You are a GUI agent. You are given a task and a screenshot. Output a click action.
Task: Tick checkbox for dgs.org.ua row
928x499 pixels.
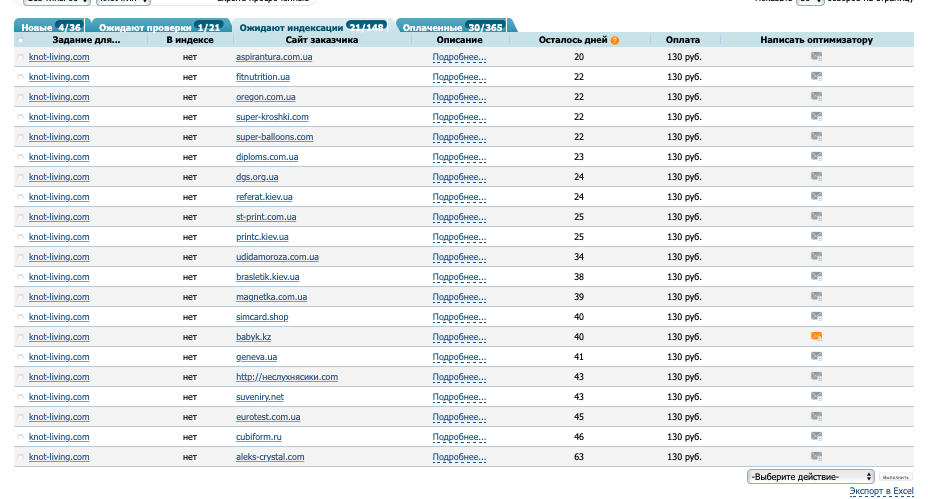(21, 178)
